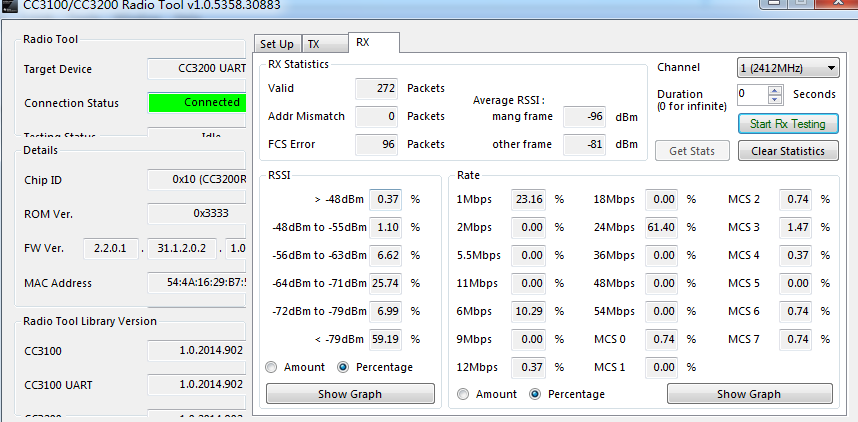Click the FCS Error value 96
This screenshot has height=422, width=858.
click(x=376, y=144)
